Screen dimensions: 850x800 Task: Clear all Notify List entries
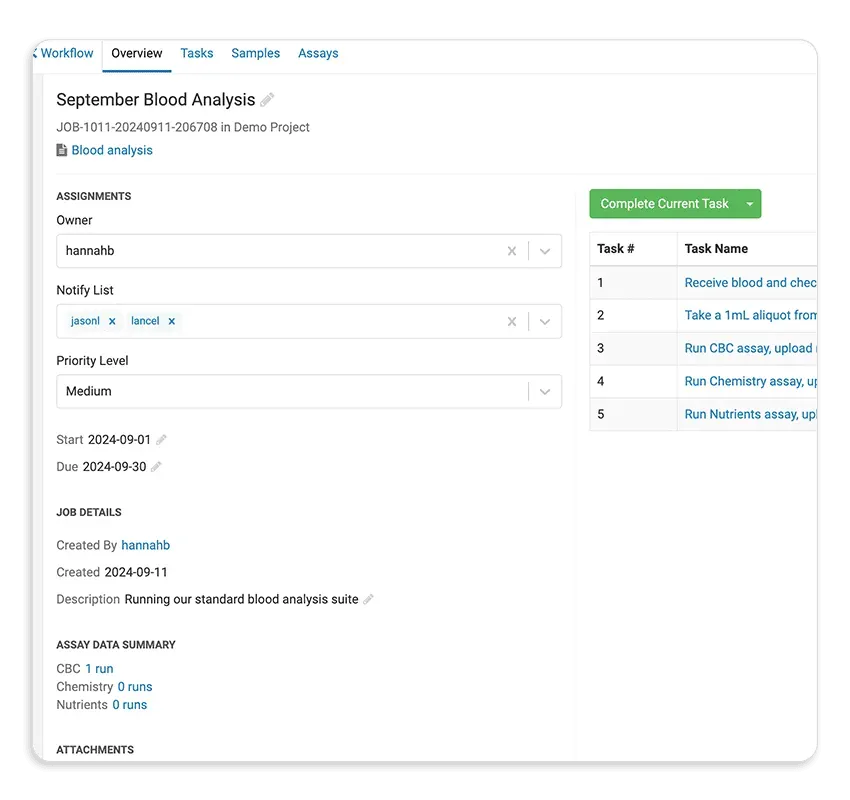pyautogui.click(x=512, y=321)
